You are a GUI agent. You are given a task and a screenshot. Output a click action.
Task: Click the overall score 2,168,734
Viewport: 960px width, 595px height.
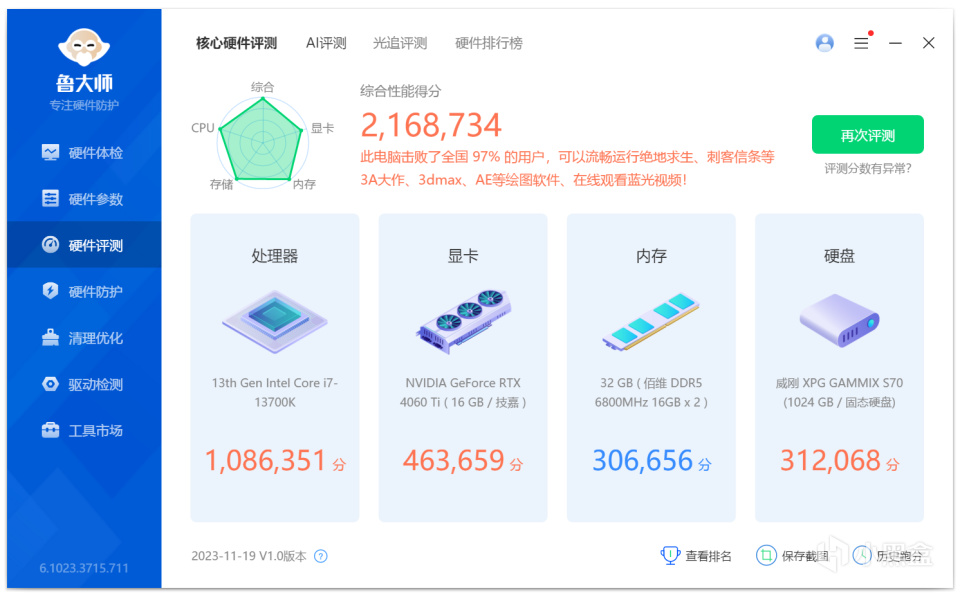click(x=431, y=125)
